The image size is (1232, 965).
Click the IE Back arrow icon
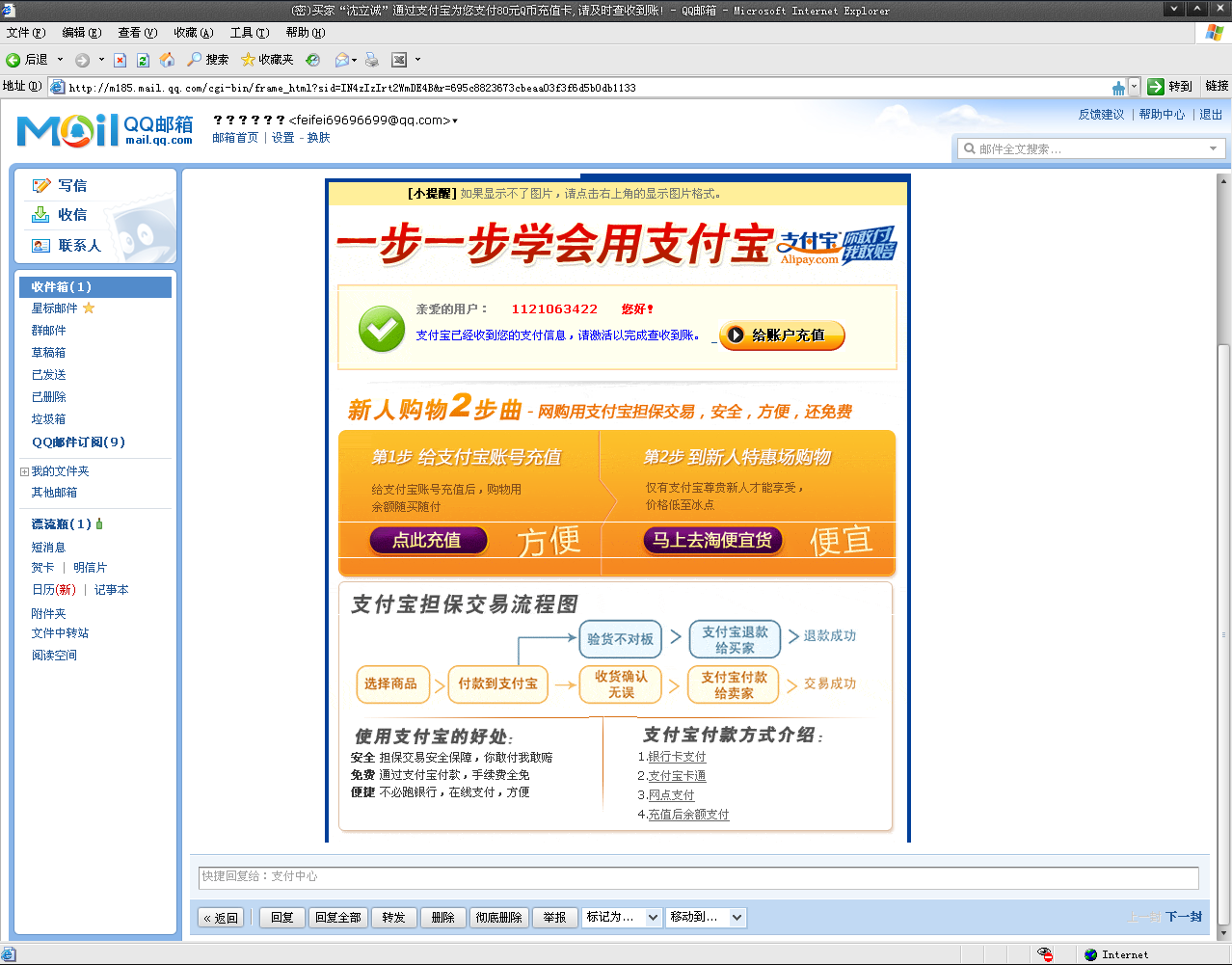(13, 60)
